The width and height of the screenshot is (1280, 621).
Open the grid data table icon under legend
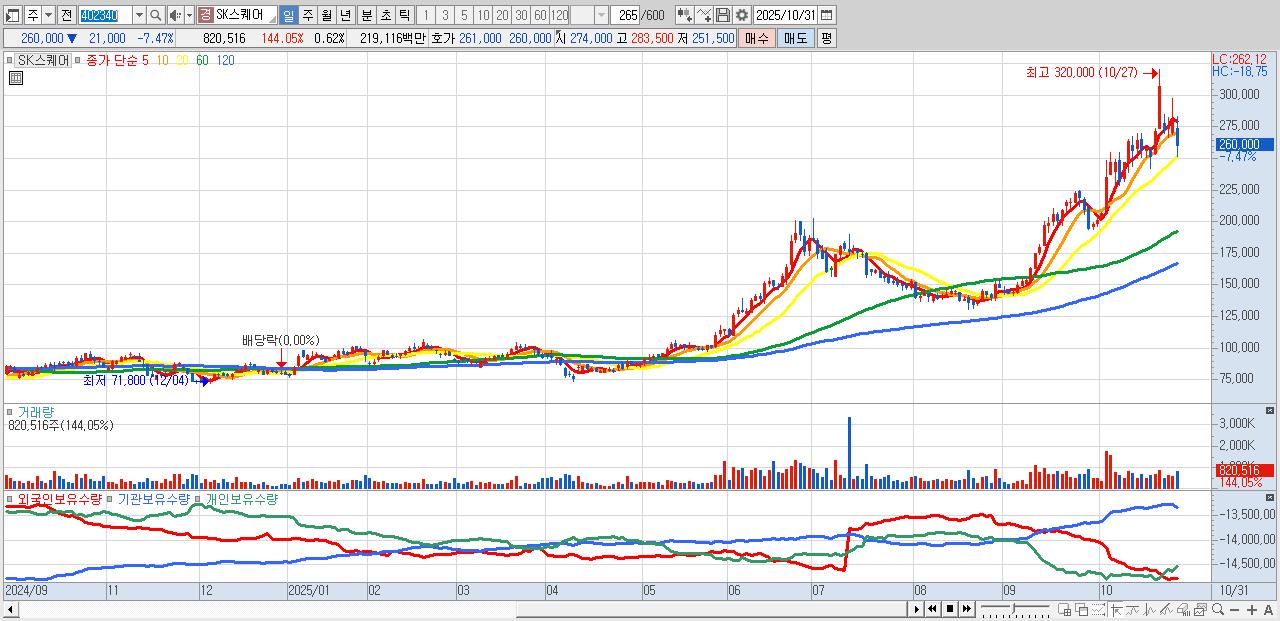click(x=16, y=78)
